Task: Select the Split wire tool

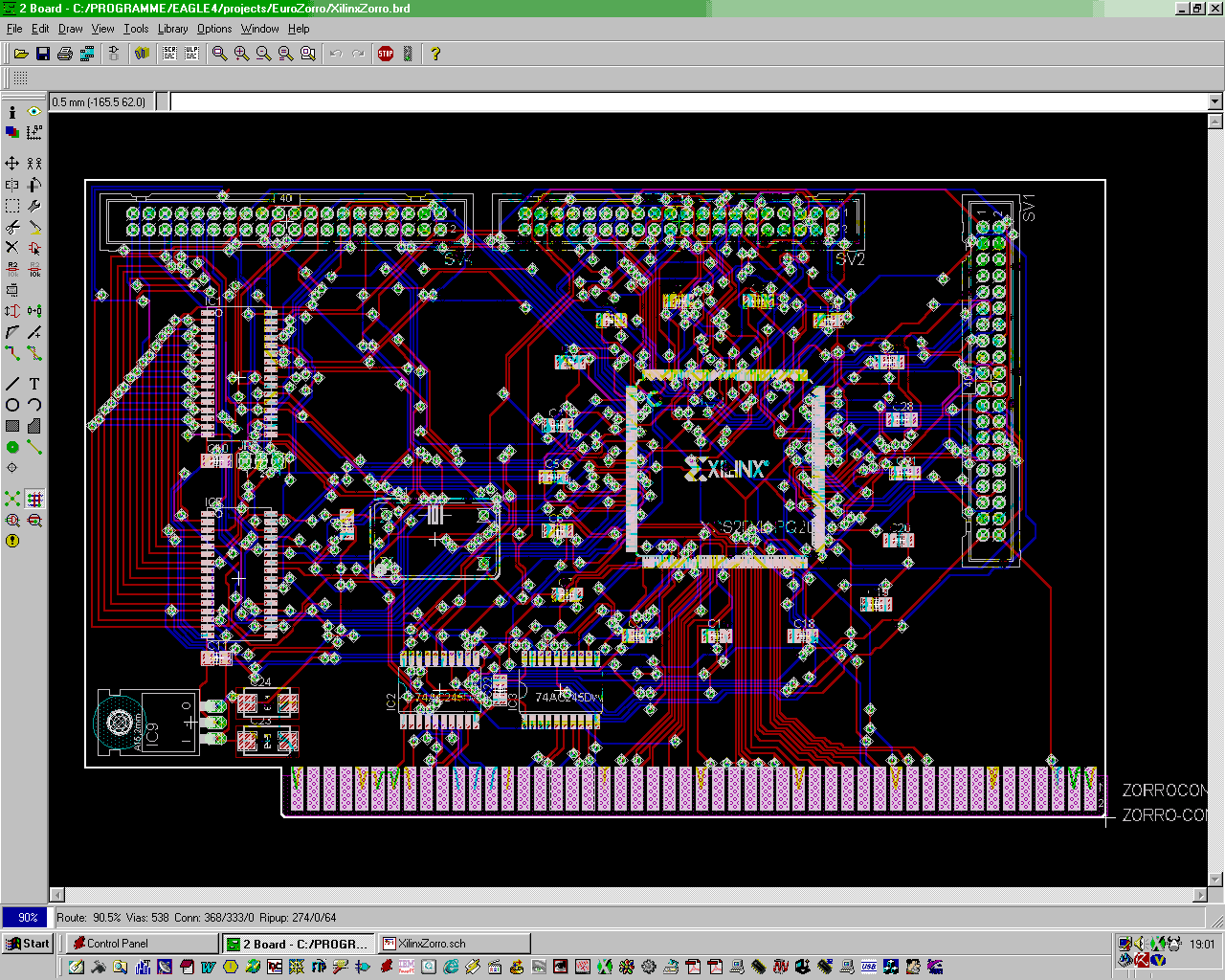Action: (x=12, y=332)
